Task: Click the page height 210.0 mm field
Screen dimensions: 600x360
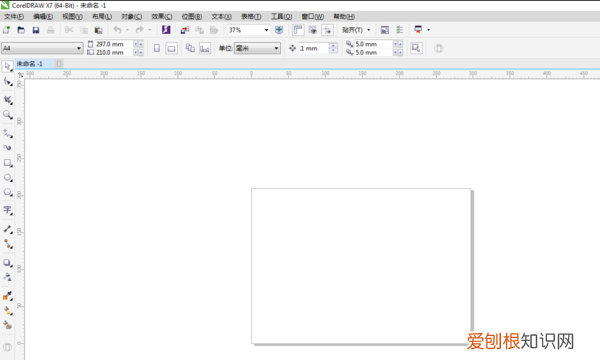Action: click(114, 52)
